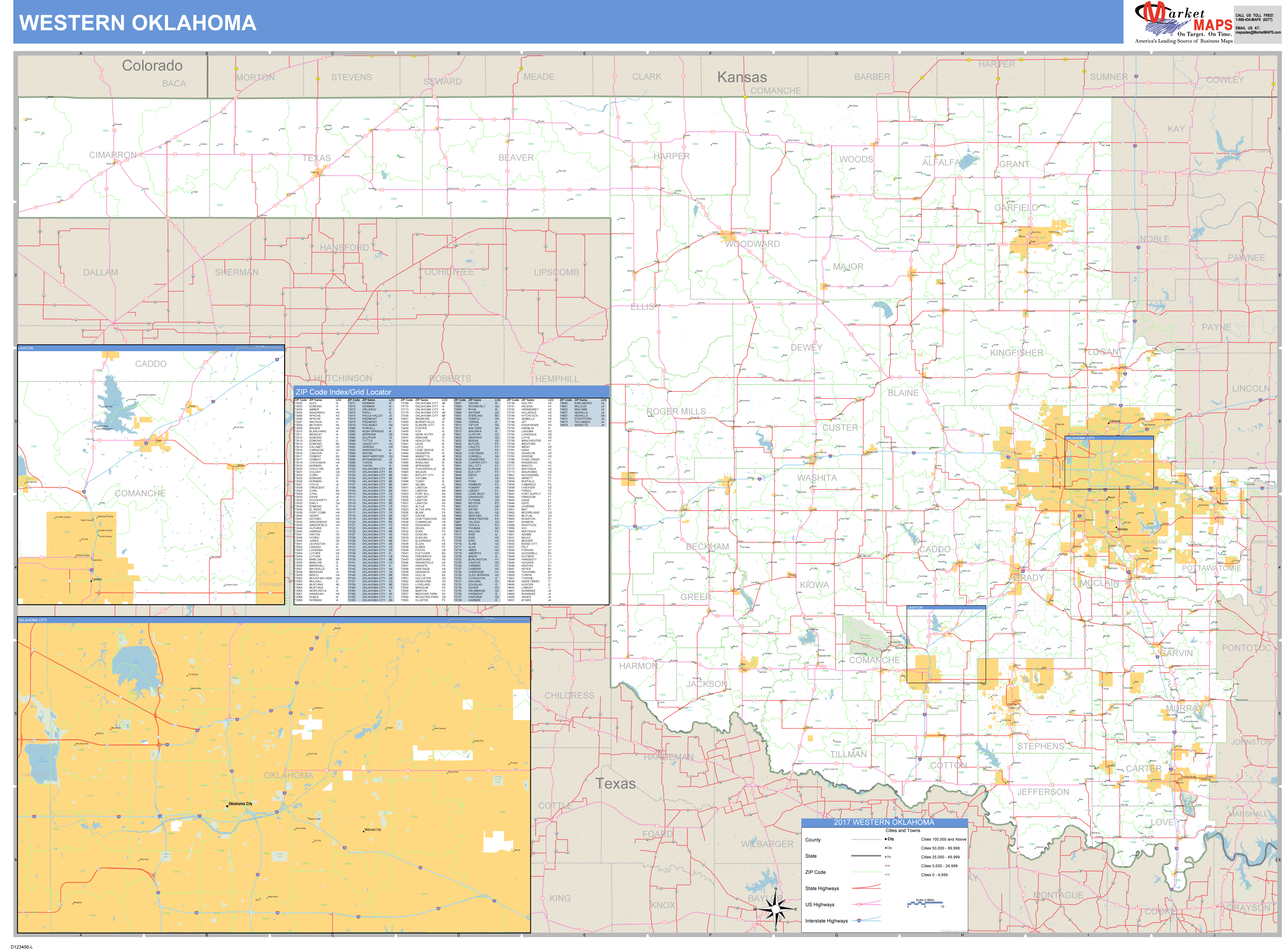Click the Scale in Miles bar

925,903
